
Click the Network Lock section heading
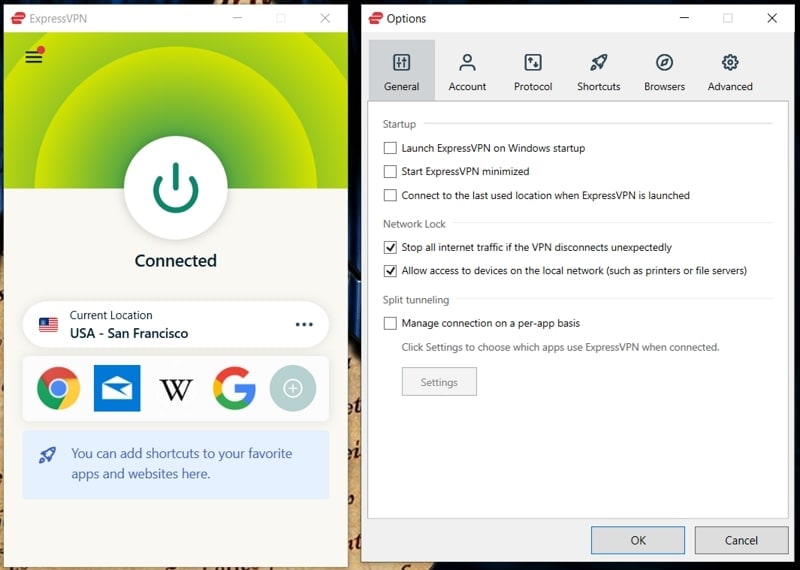[x=414, y=224]
